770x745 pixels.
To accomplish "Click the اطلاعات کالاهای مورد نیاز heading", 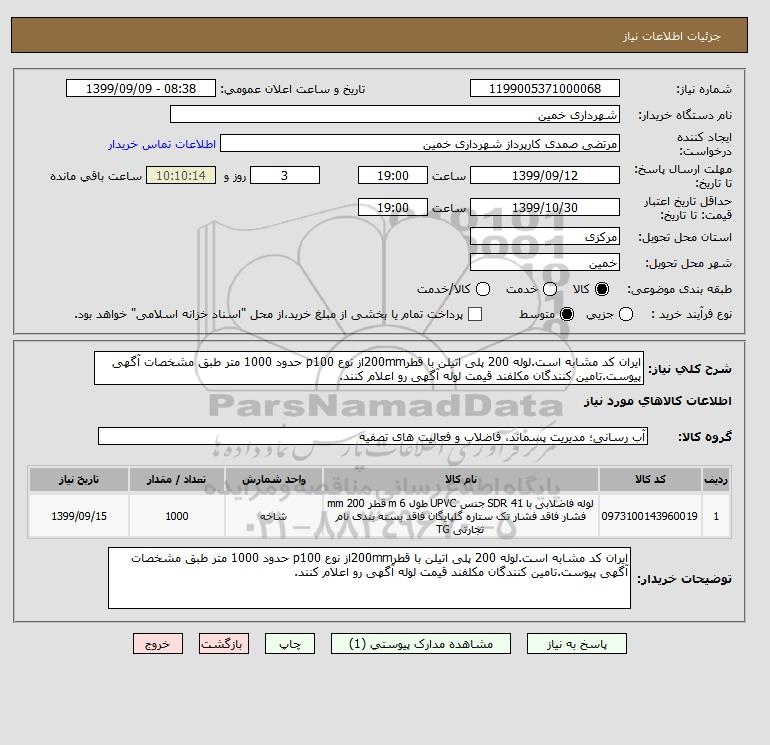I will (658, 401).
